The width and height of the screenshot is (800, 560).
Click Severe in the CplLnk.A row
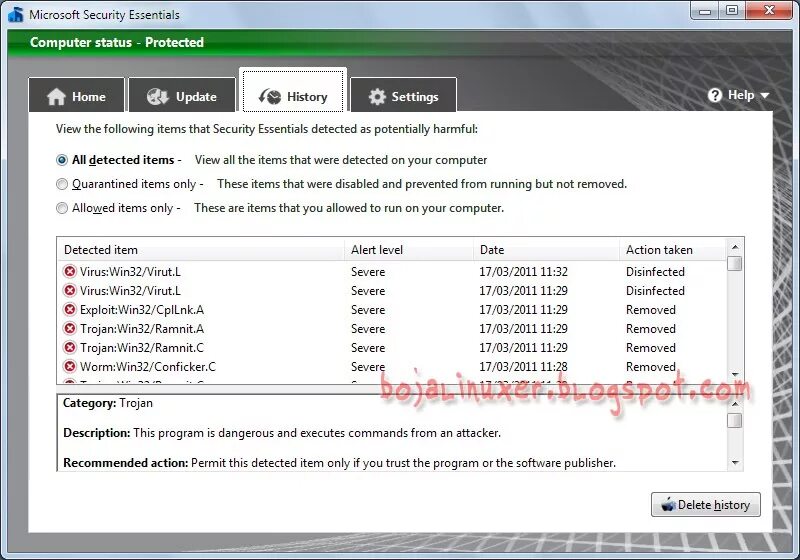(368, 310)
